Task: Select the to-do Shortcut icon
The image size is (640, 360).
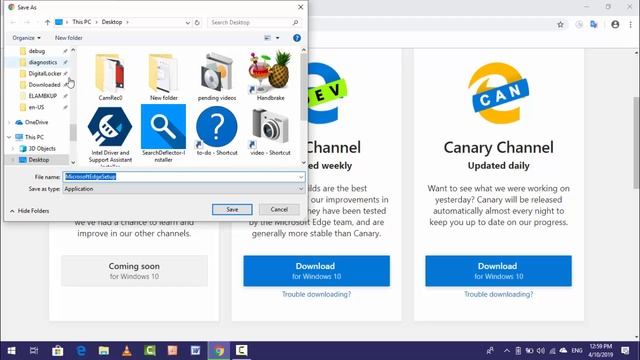Action: [x=217, y=127]
